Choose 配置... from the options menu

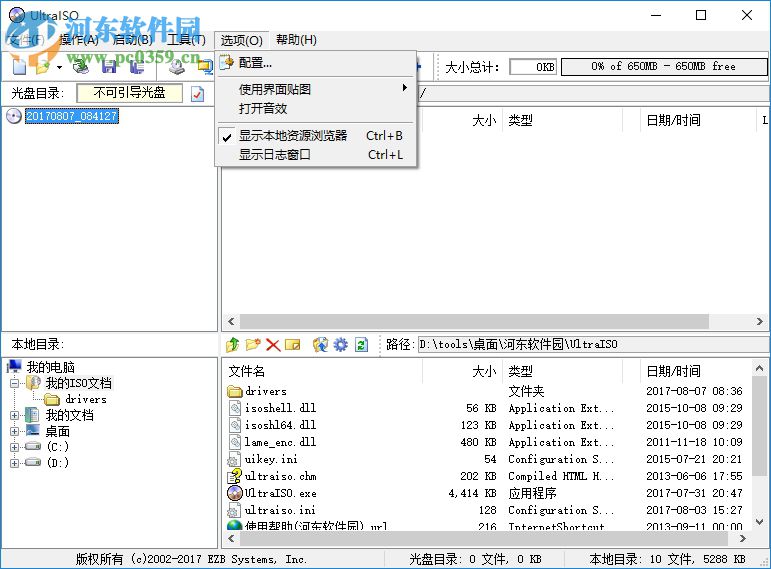pos(316,63)
